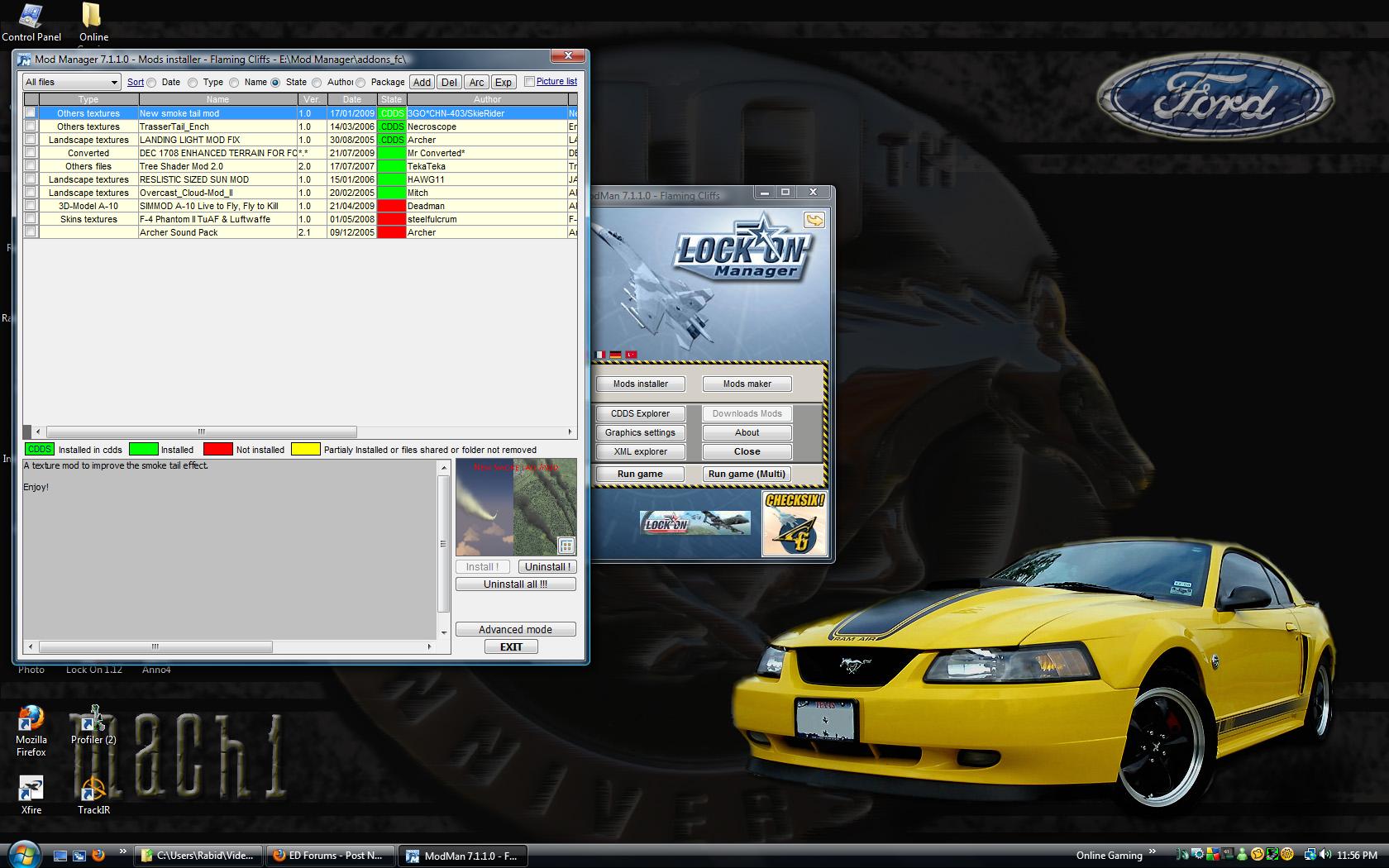Image resolution: width=1389 pixels, height=868 pixels.
Task: Switch to ED Forums taskbar window
Action: (331, 856)
